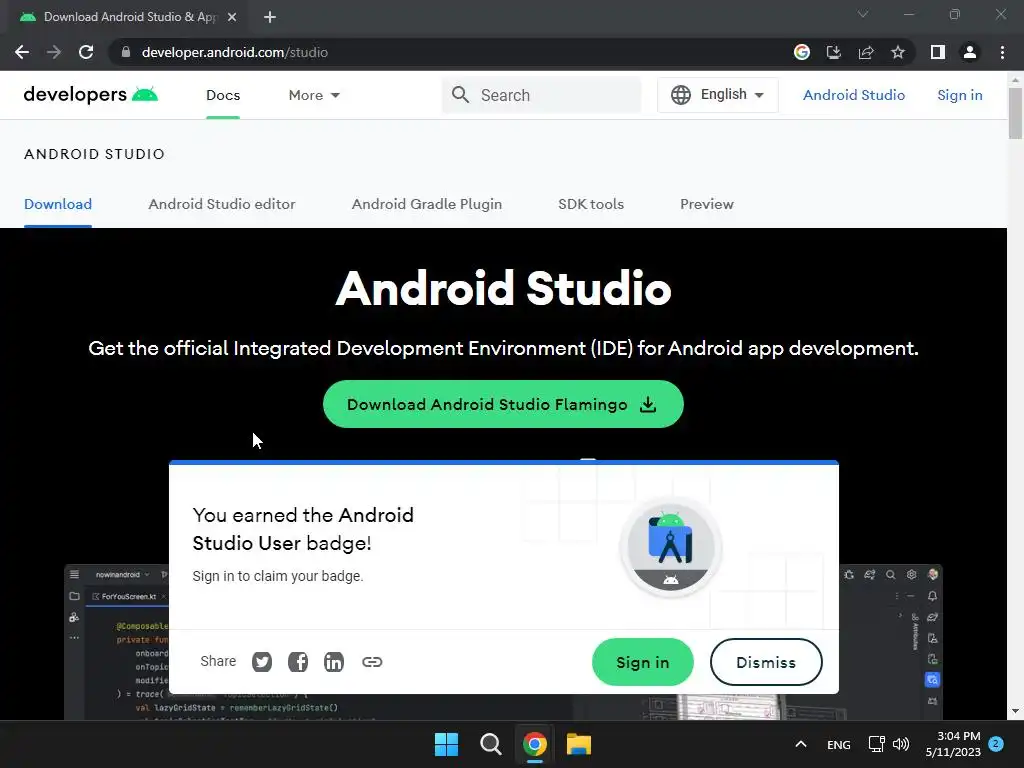Share this page via the share icon

(x=866, y=52)
